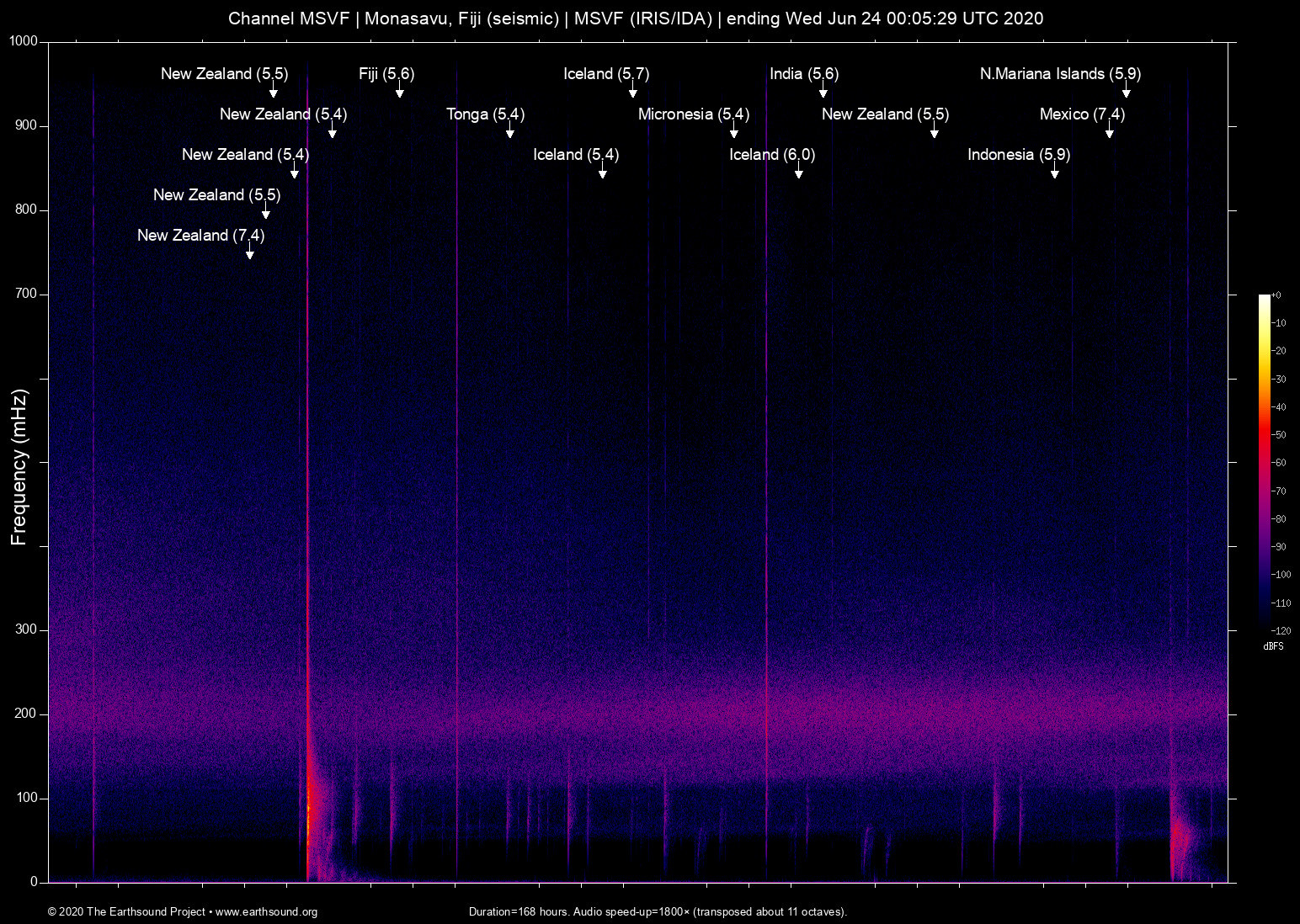This screenshot has width=1300, height=924.
Task: Click the India (5.6) event annotation
Action: pyautogui.click(x=803, y=74)
